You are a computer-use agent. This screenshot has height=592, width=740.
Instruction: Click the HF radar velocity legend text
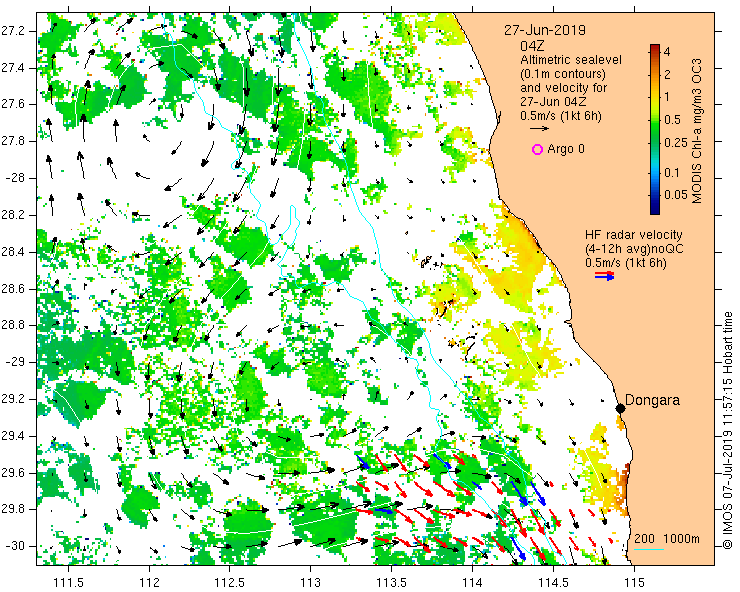click(633, 235)
